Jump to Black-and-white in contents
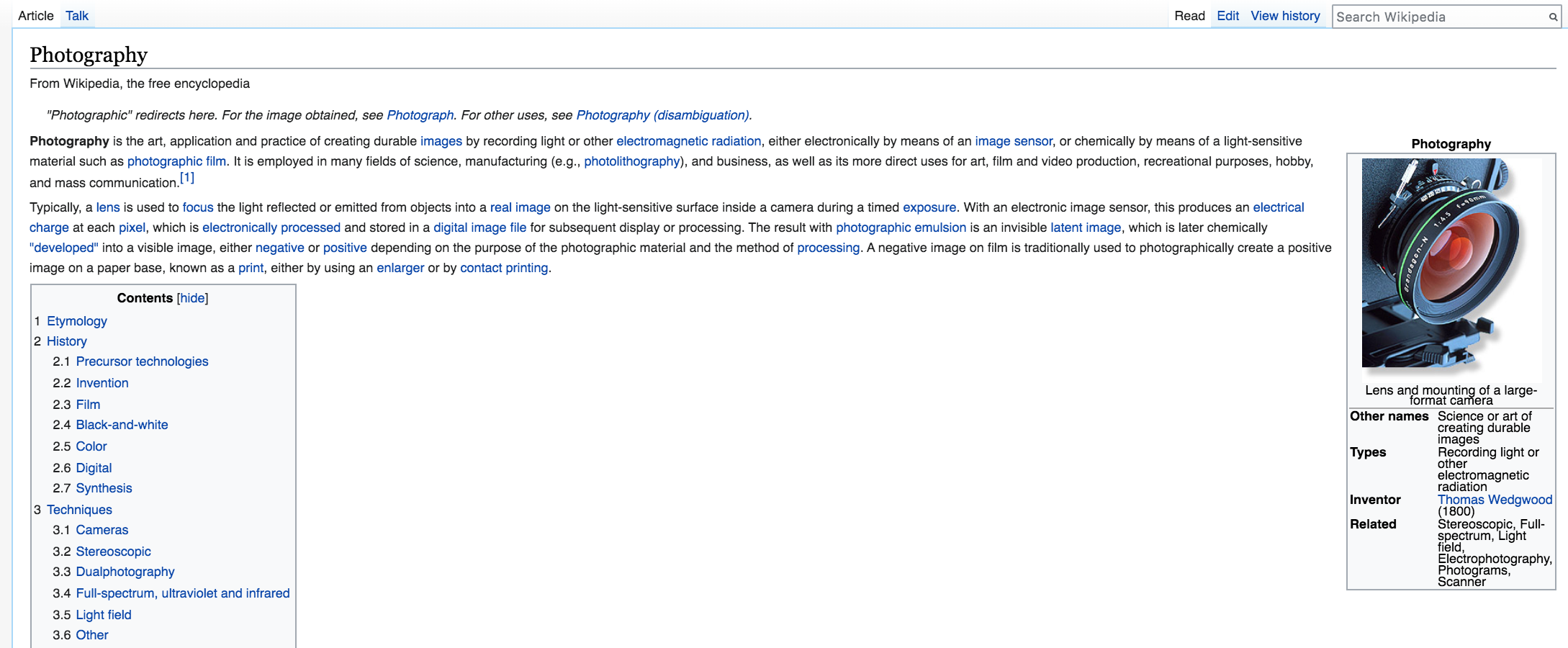This screenshot has width=1568, height=648. [122, 425]
